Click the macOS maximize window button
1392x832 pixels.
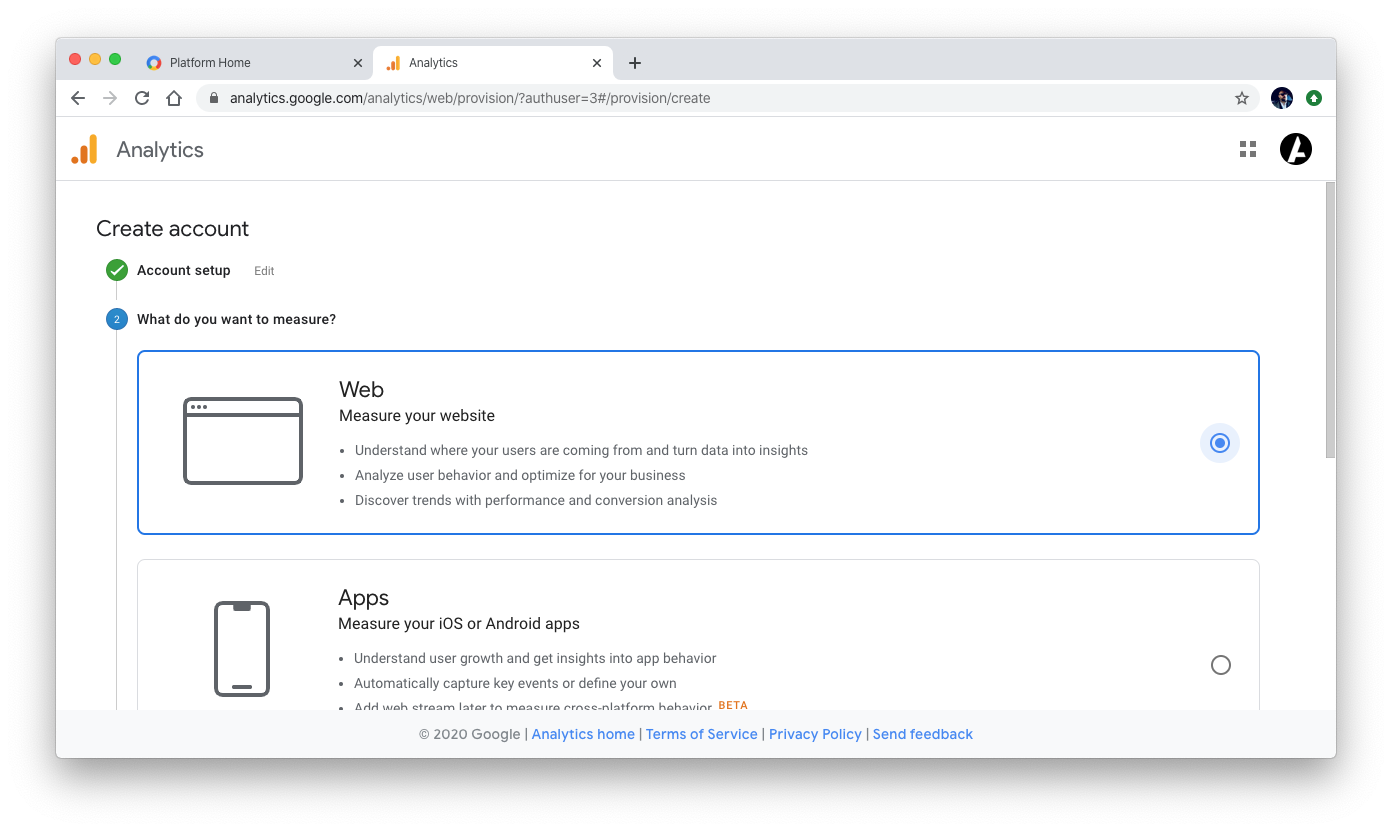(x=115, y=59)
